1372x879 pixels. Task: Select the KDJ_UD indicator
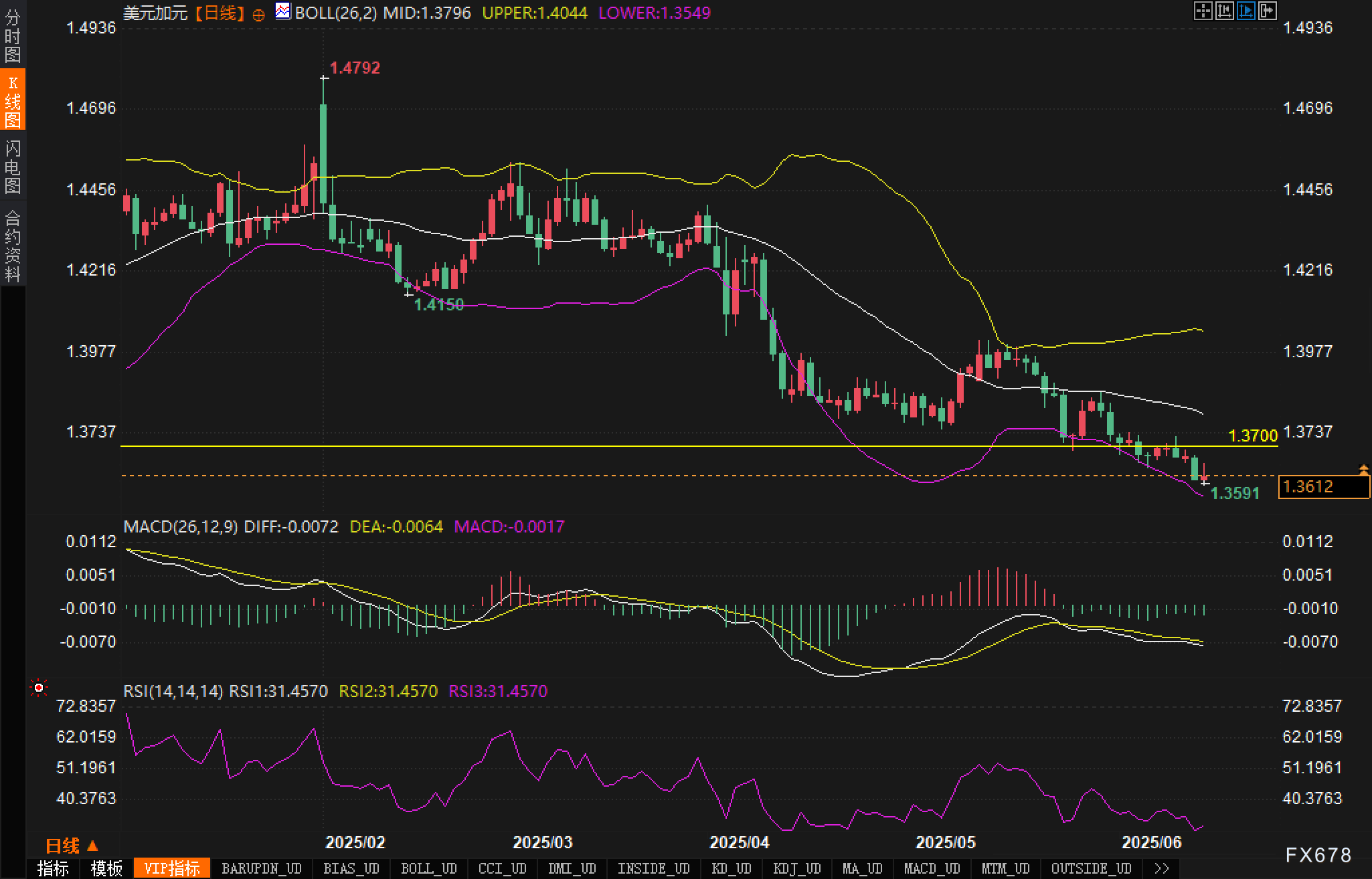point(796,868)
